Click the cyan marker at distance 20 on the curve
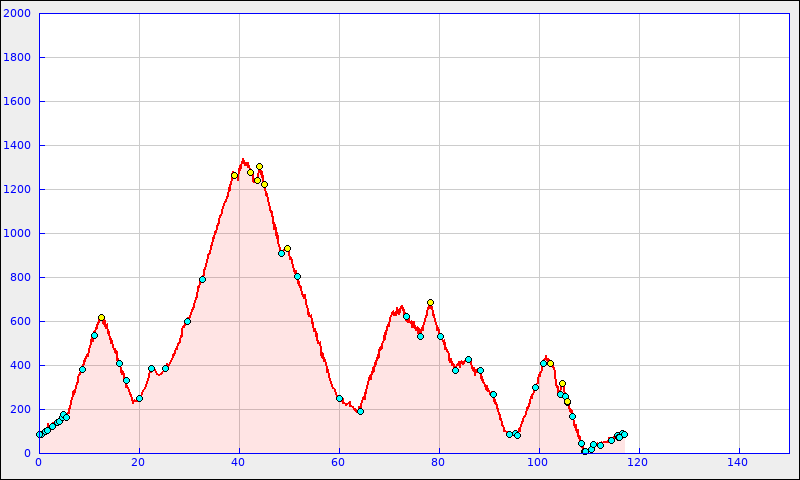The width and height of the screenshot is (800, 480). tap(139, 398)
